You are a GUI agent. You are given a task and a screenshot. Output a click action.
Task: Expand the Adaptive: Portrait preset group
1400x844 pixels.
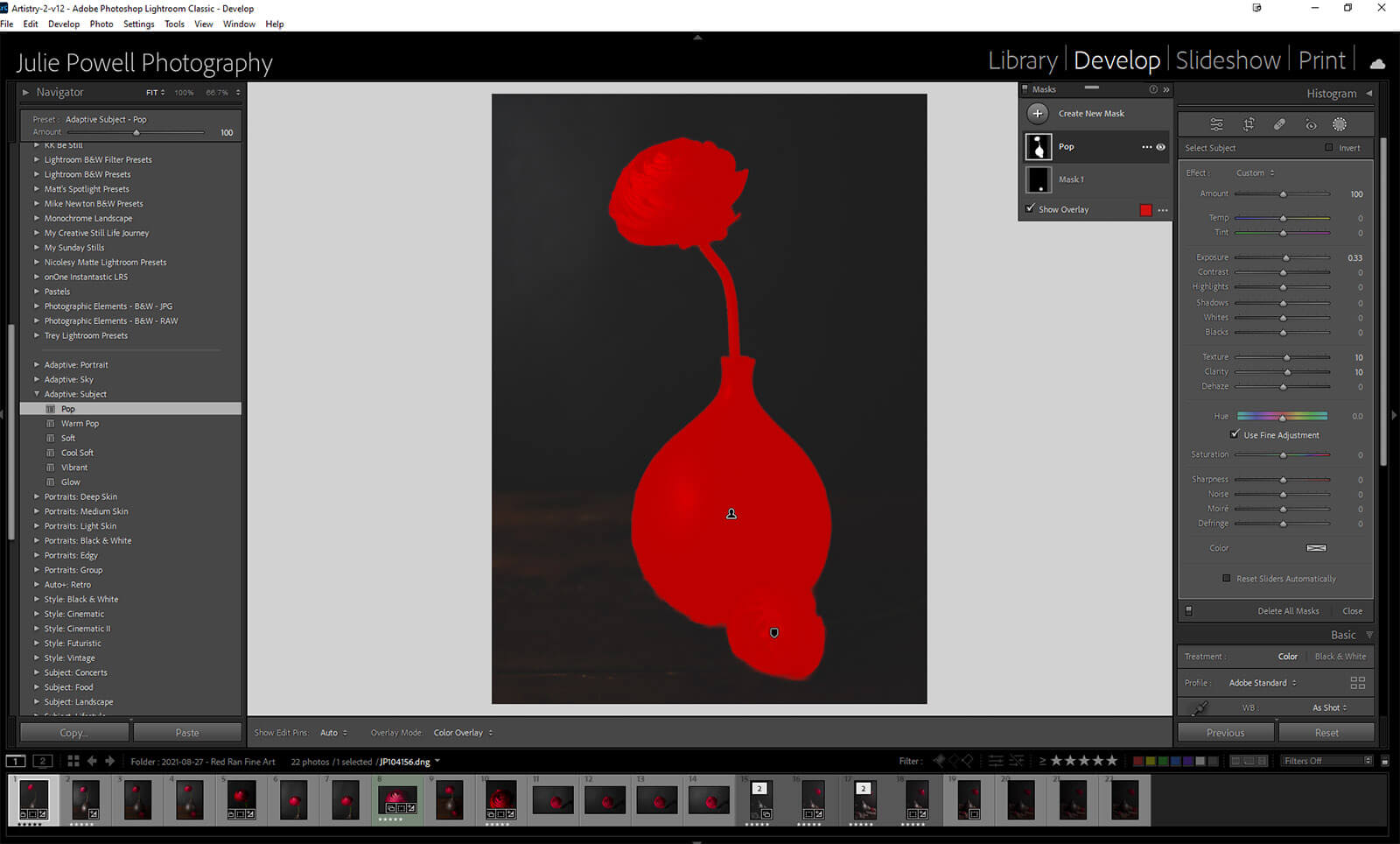[x=37, y=365]
